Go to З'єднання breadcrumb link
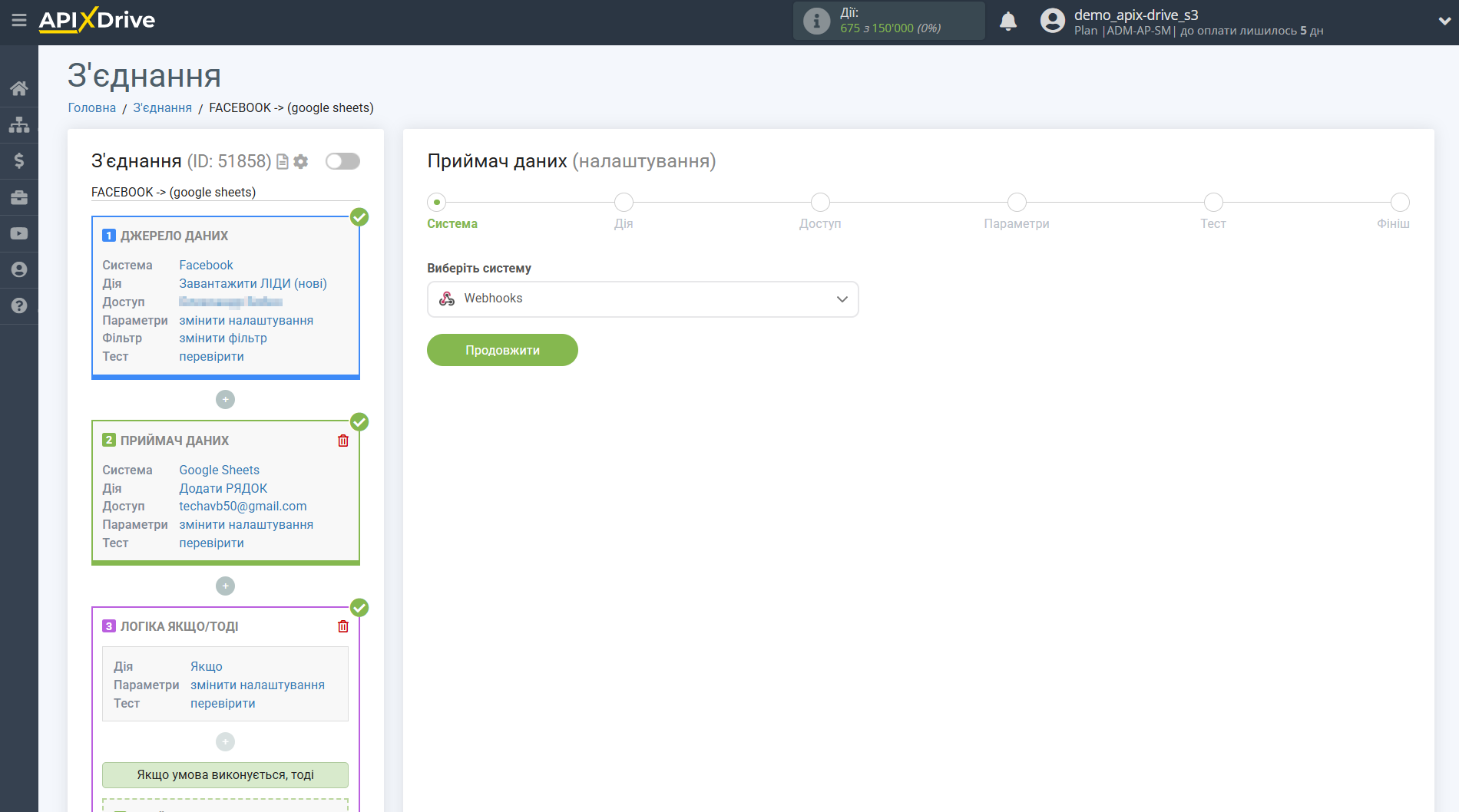Image resolution: width=1459 pixels, height=812 pixels. coord(163,107)
